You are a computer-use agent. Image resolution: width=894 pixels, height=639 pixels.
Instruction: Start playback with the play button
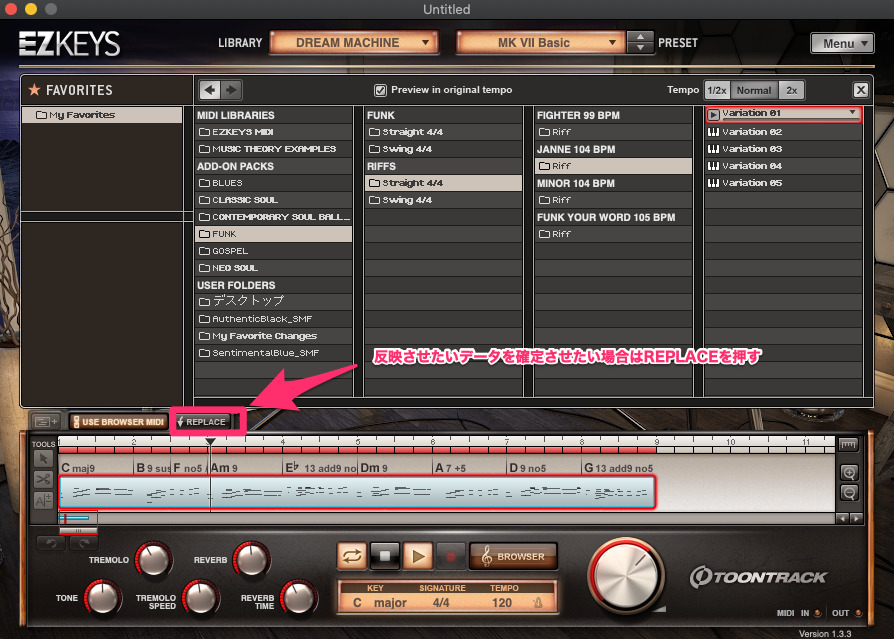pyautogui.click(x=417, y=556)
